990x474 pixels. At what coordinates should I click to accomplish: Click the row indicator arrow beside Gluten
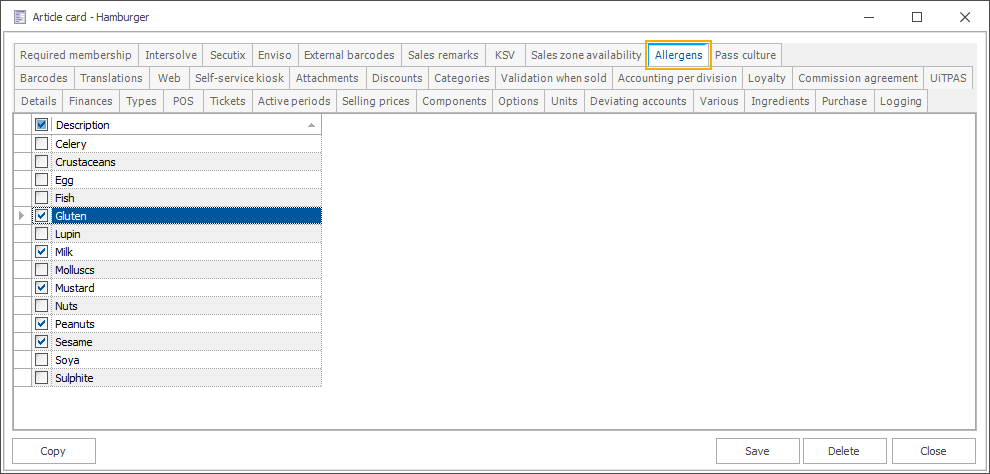[22, 216]
